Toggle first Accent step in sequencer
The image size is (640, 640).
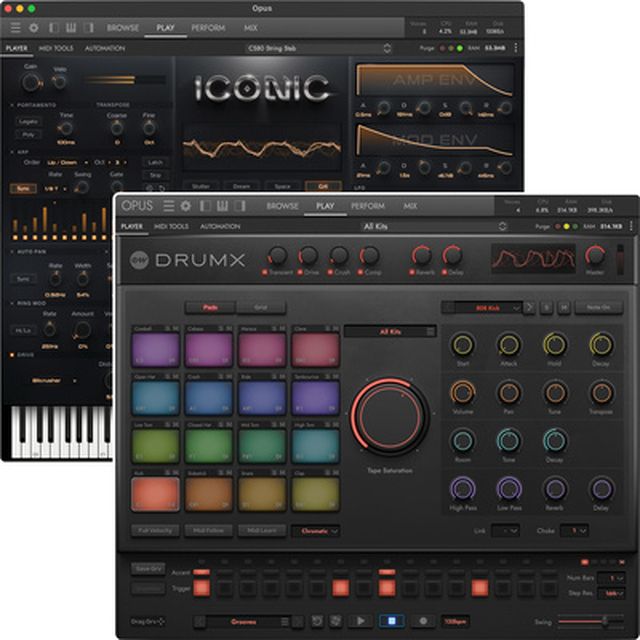tap(201, 572)
